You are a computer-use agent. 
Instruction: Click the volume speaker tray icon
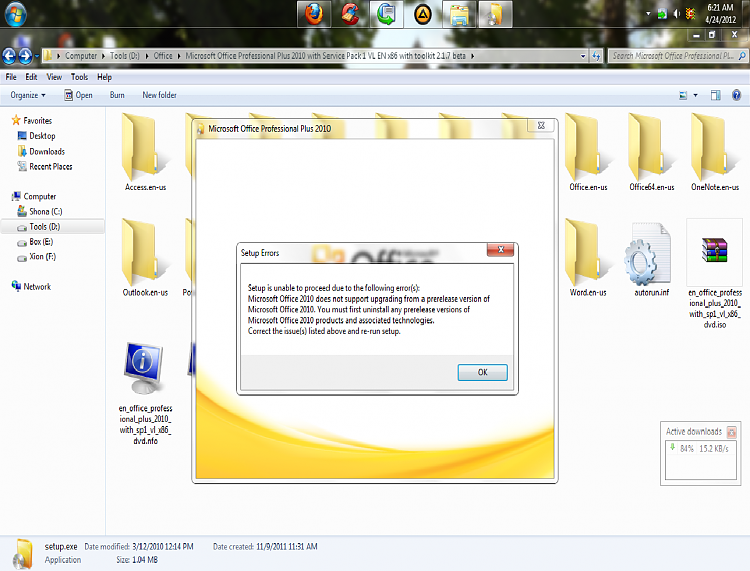click(676, 14)
